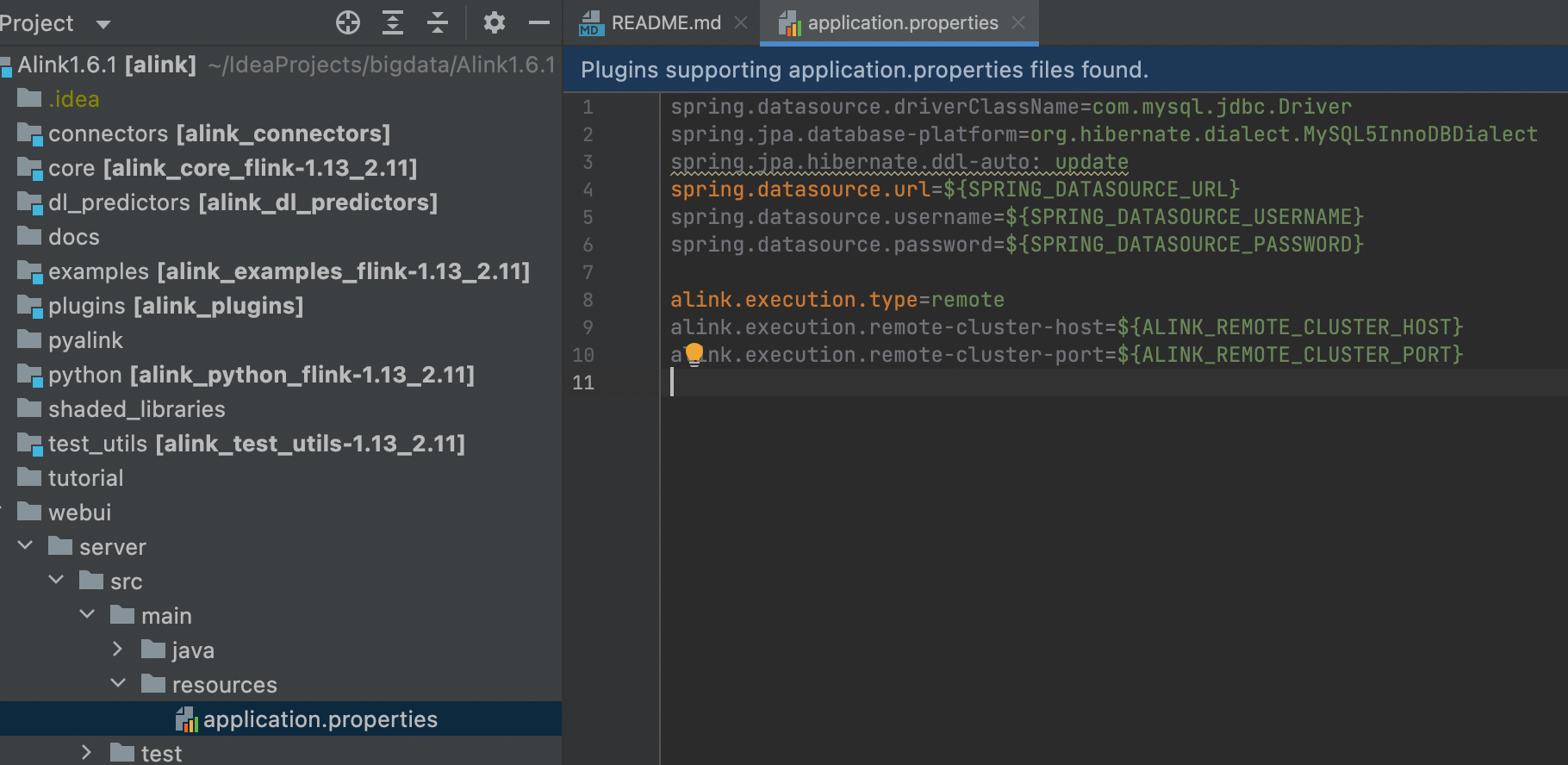Collapse the resources folder
The height and width of the screenshot is (765, 1568).
(x=119, y=683)
